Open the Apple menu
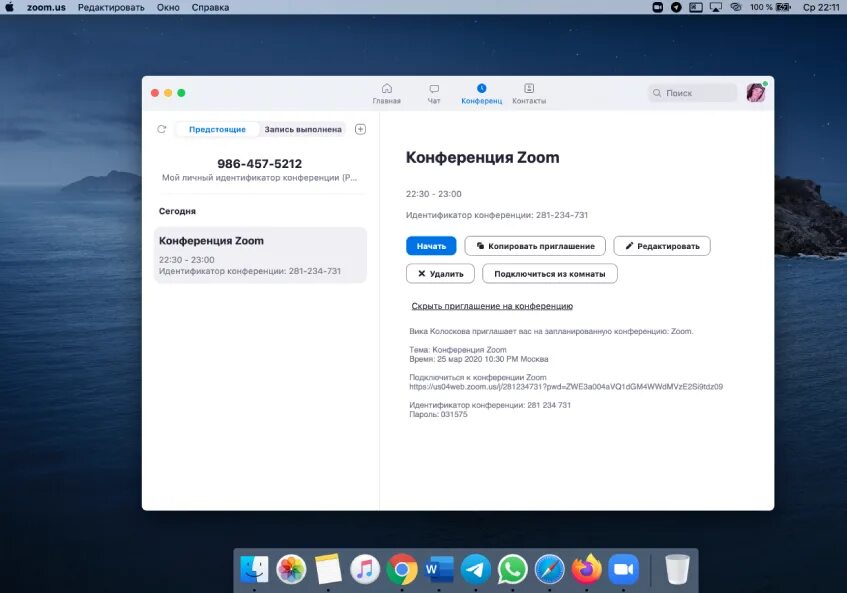Screen dimensions: 847x593 pos(9,7)
